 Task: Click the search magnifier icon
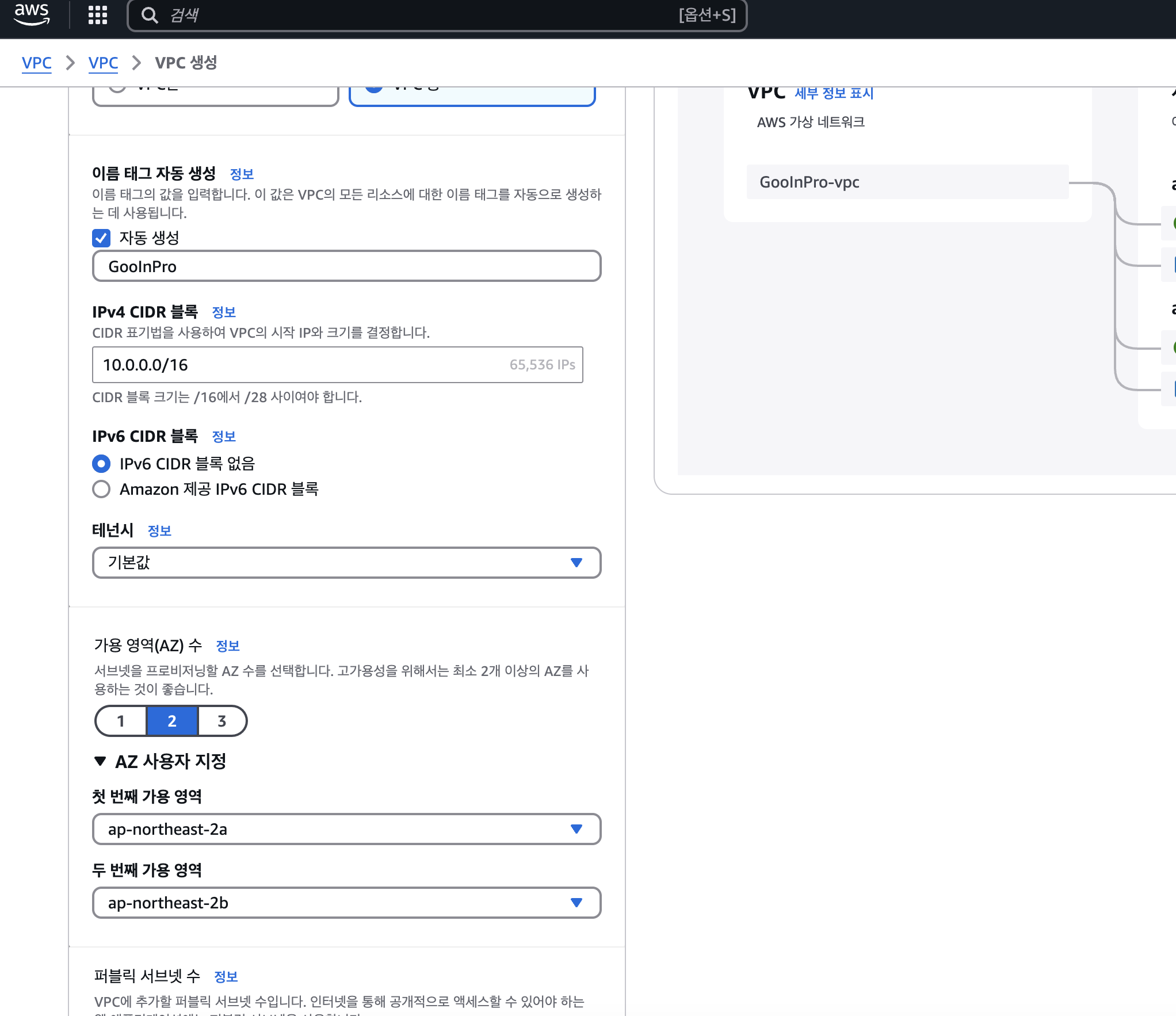pos(150,15)
